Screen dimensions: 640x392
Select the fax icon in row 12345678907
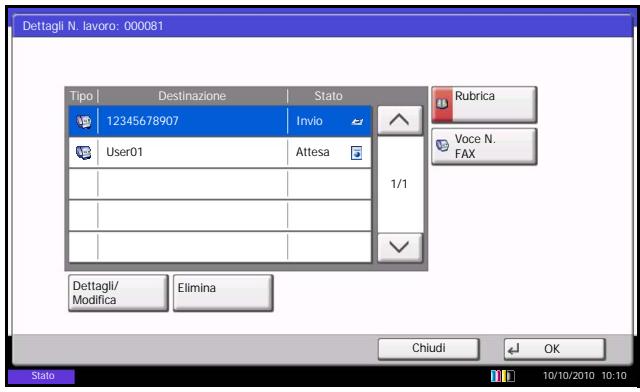(x=84, y=121)
